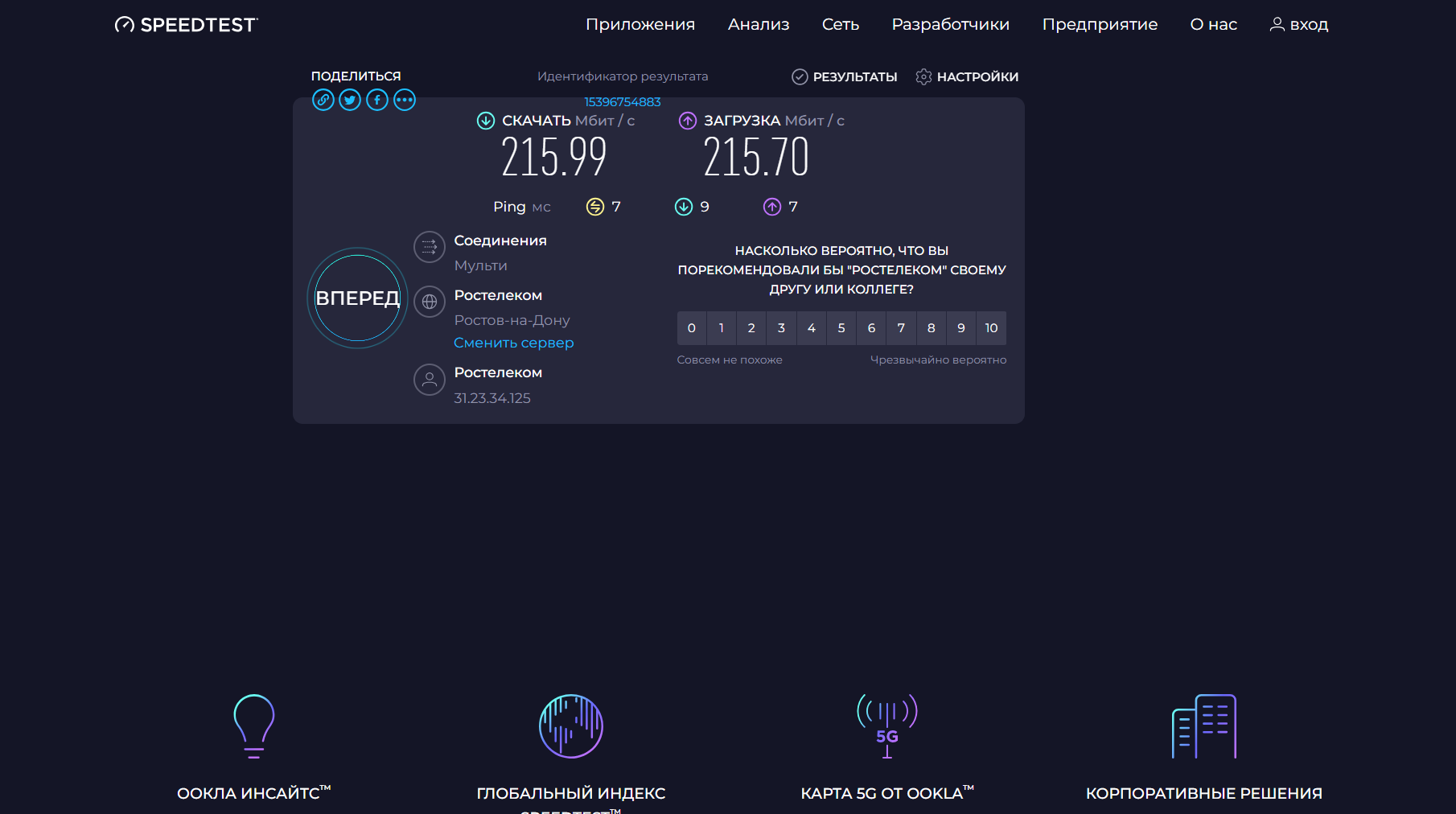
Task: Rate recommendation as 0
Action: (x=692, y=328)
